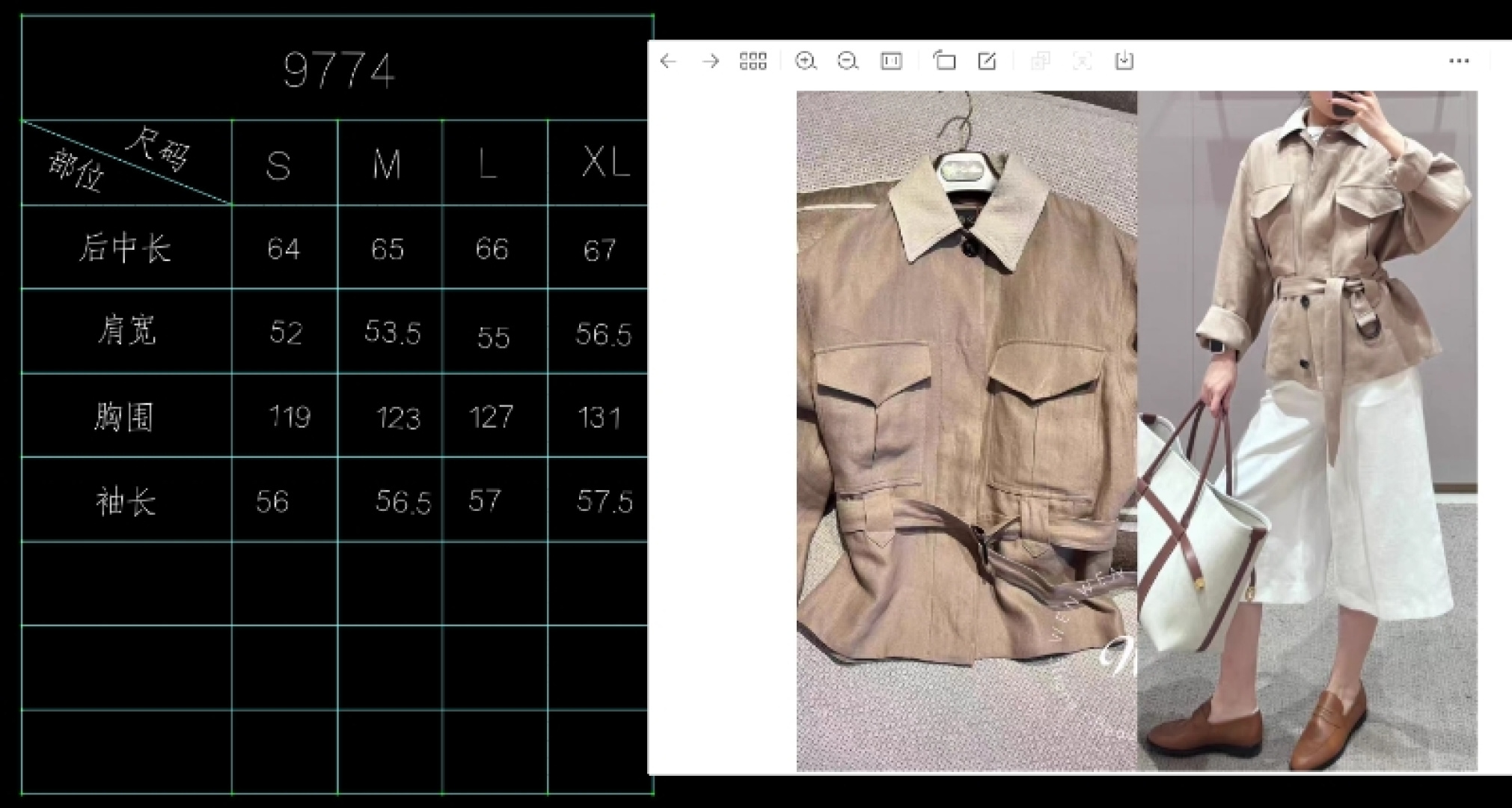1512x808 pixels.
Task: Click the grayed-out copy overlay icon
Action: point(1040,61)
